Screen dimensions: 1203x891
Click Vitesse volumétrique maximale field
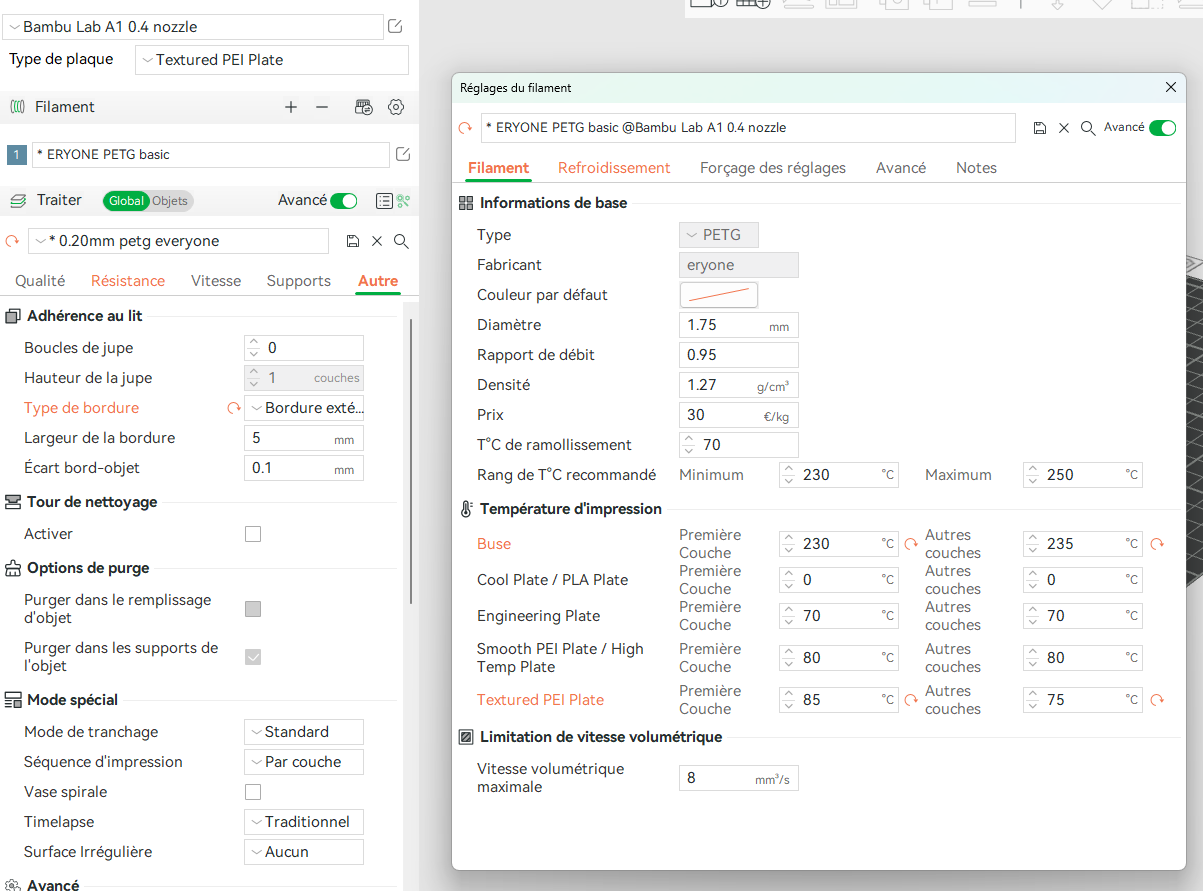(x=739, y=778)
